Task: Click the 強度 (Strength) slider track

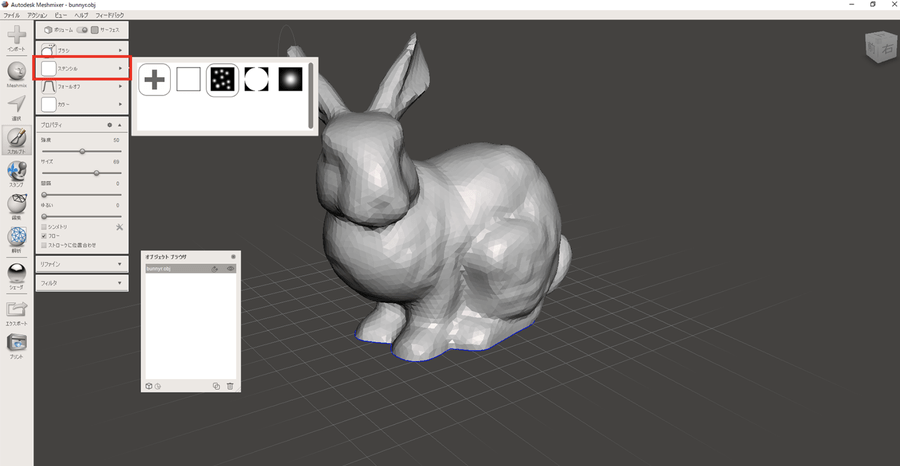Action: (80, 151)
